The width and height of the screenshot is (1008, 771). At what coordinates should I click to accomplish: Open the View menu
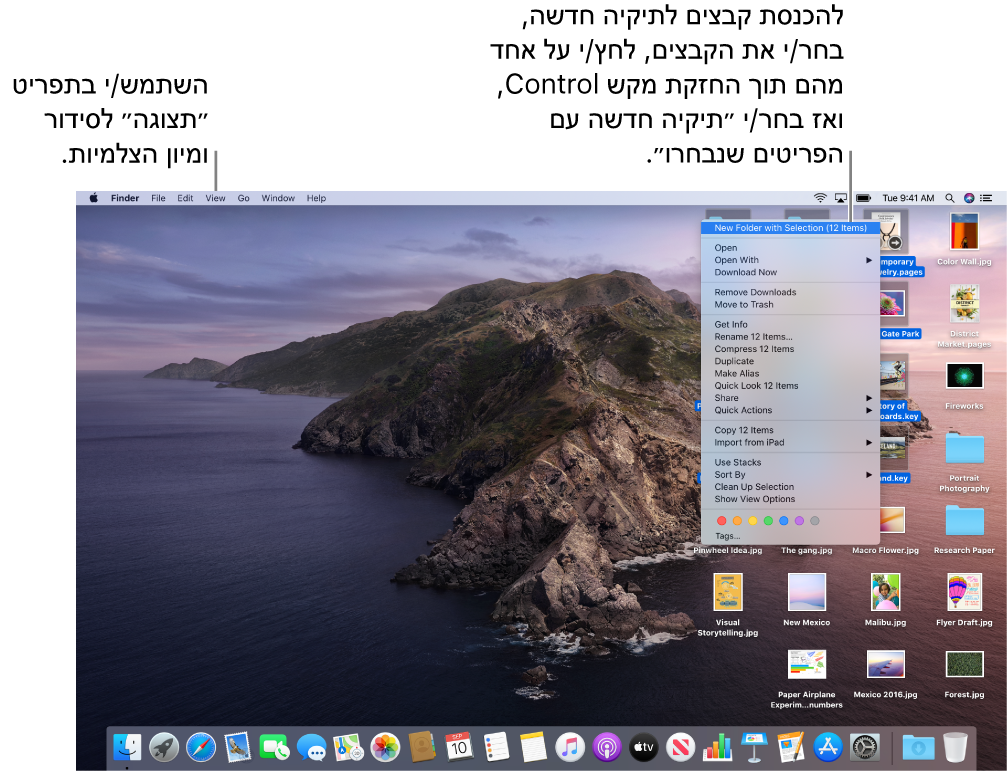click(215, 198)
